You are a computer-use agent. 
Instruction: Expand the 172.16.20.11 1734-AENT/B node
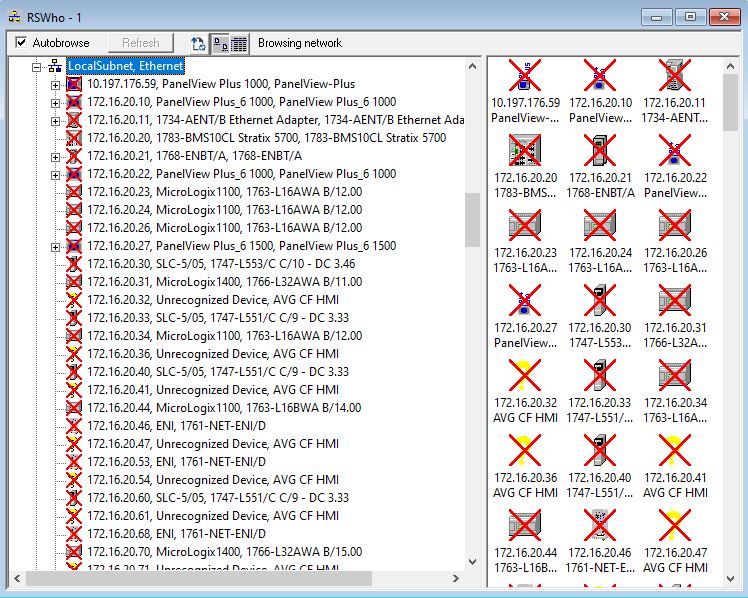coord(55,121)
